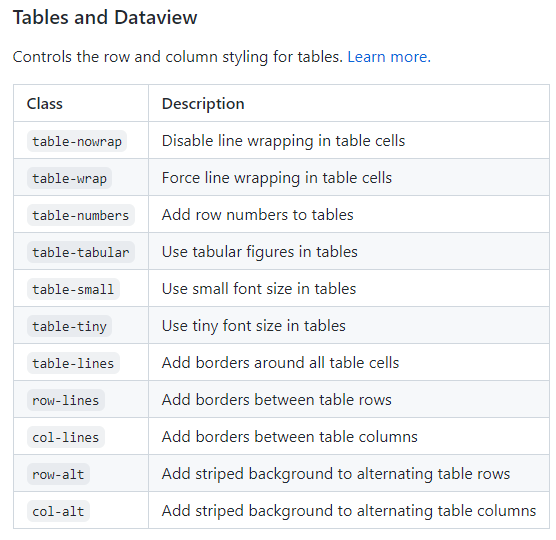
Task: Select the table-lines code label
Action: pyautogui.click(x=73, y=363)
